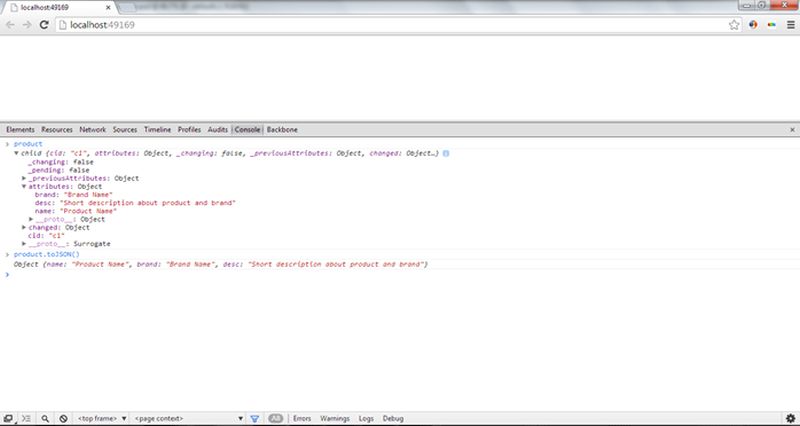The image size is (800, 426).
Task: Toggle the console drawer icon
Action: pyautogui.click(x=26, y=418)
